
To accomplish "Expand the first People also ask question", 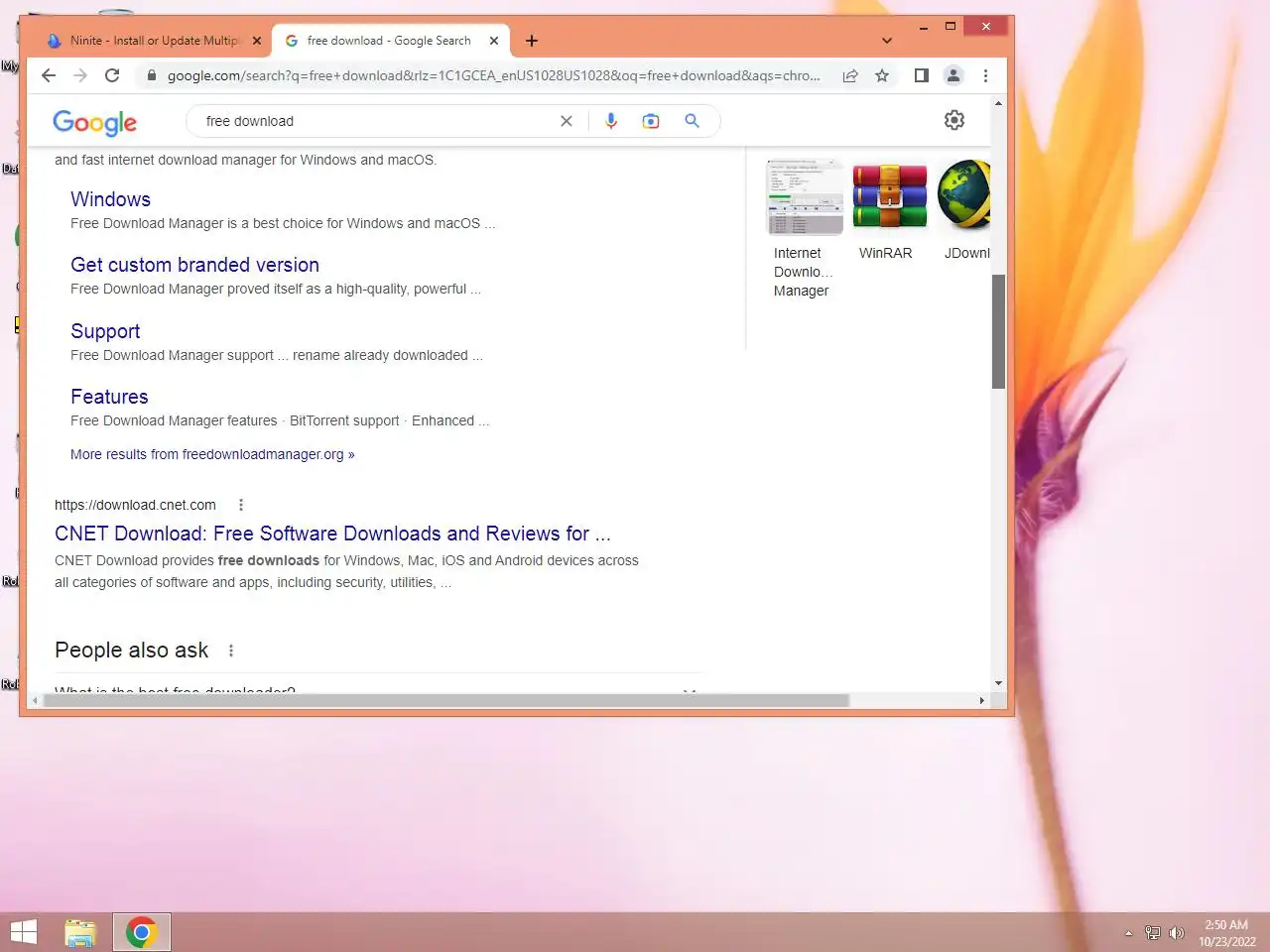I will 378,689.
